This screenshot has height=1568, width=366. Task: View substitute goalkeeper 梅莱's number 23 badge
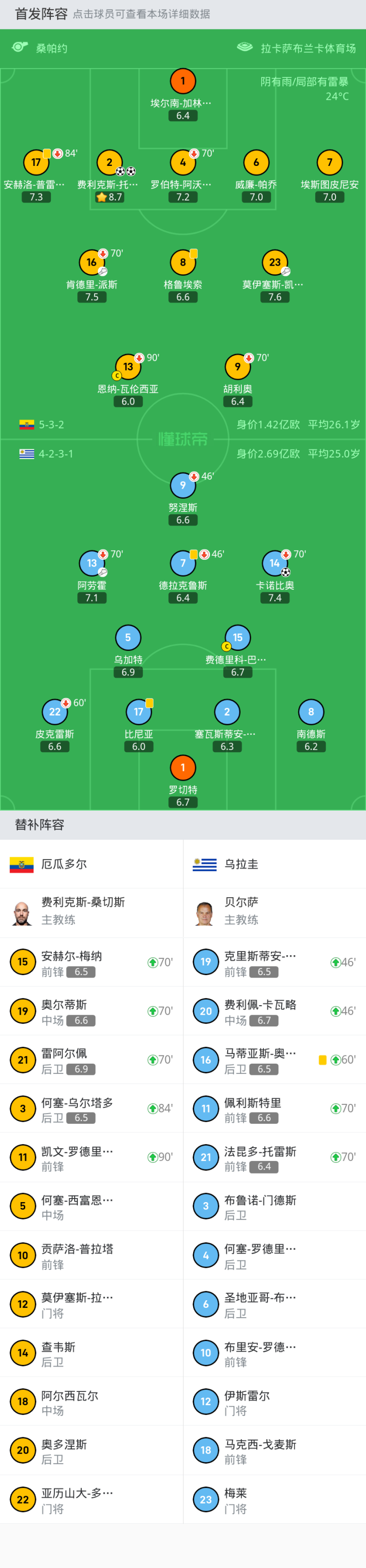(x=205, y=1499)
